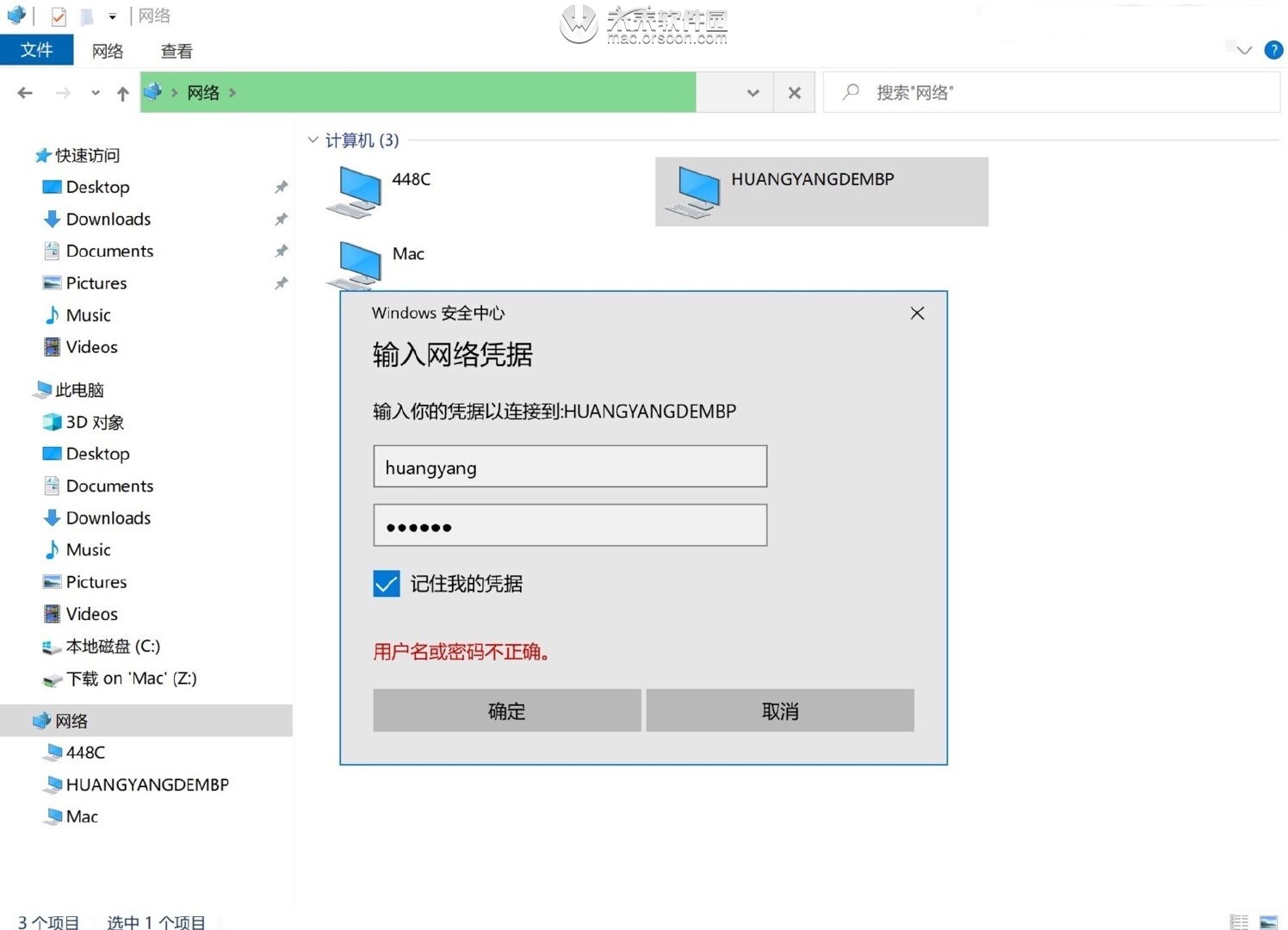
Task: Click the new folder icon in title bar
Action: pyautogui.click(x=87, y=16)
